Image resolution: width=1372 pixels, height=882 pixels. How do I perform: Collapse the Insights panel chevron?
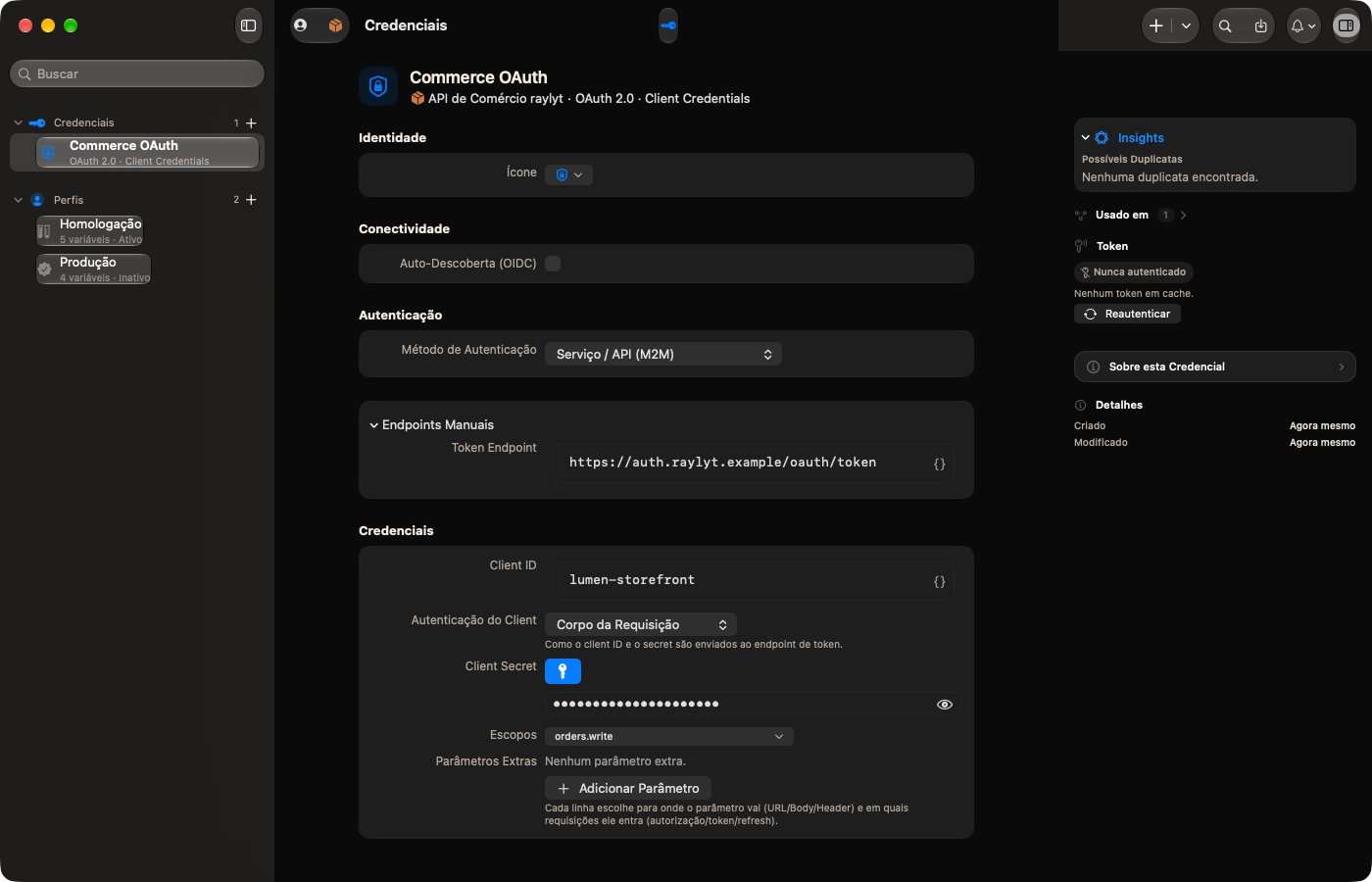(1086, 138)
